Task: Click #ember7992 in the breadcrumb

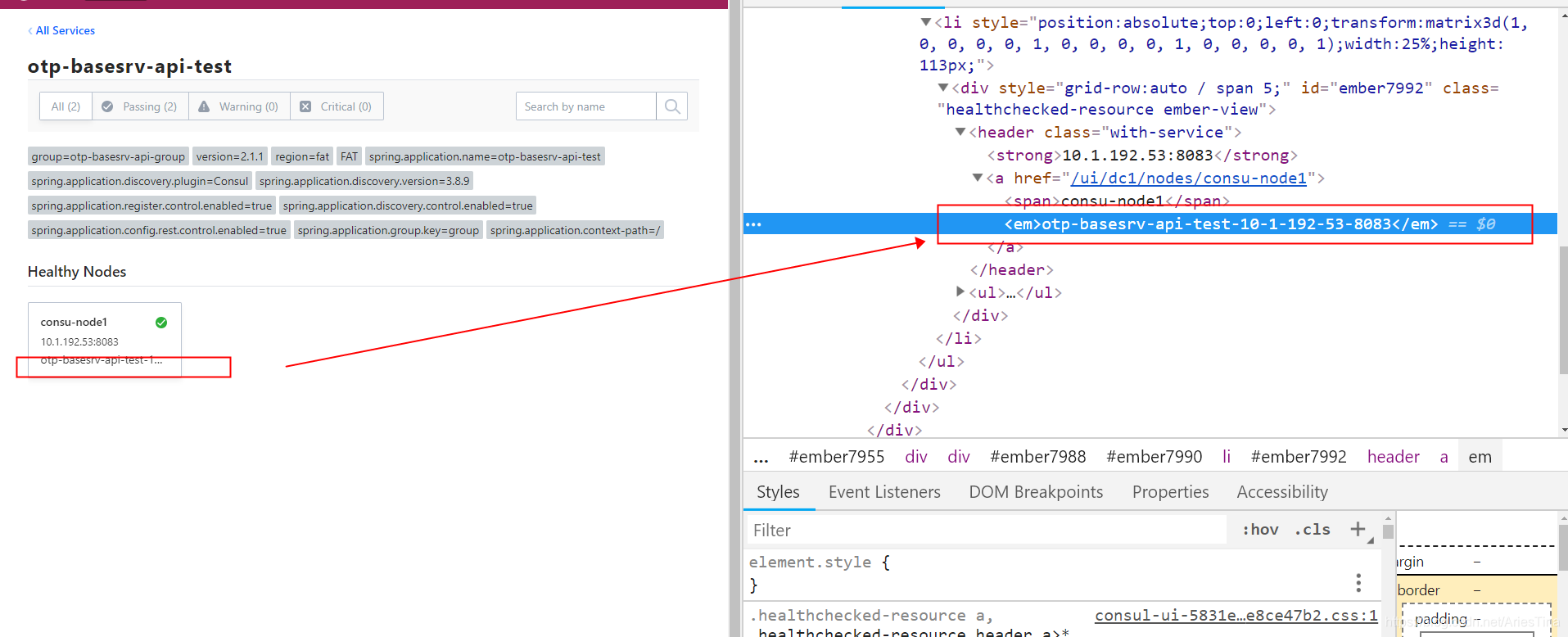Action: point(1299,457)
